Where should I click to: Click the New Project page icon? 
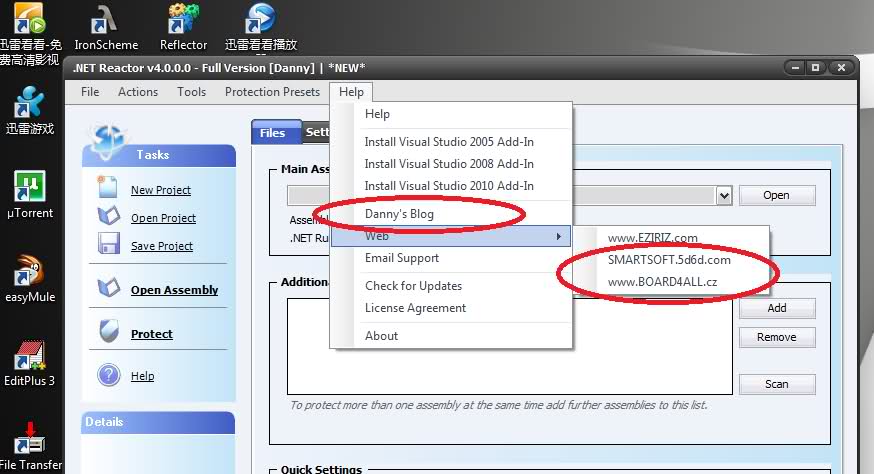click(107, 187)
